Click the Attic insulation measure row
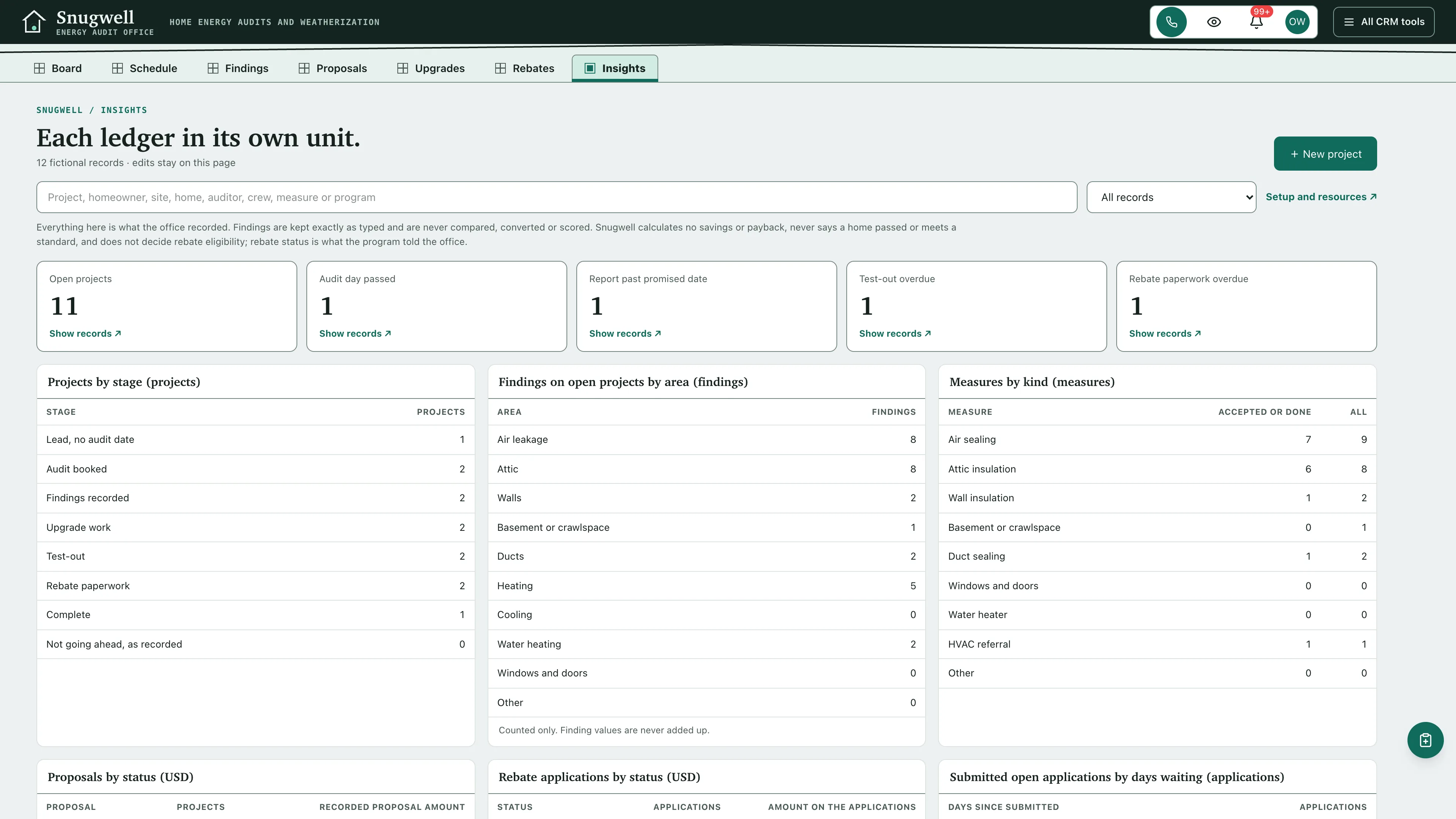 [x=1158, y=469]
